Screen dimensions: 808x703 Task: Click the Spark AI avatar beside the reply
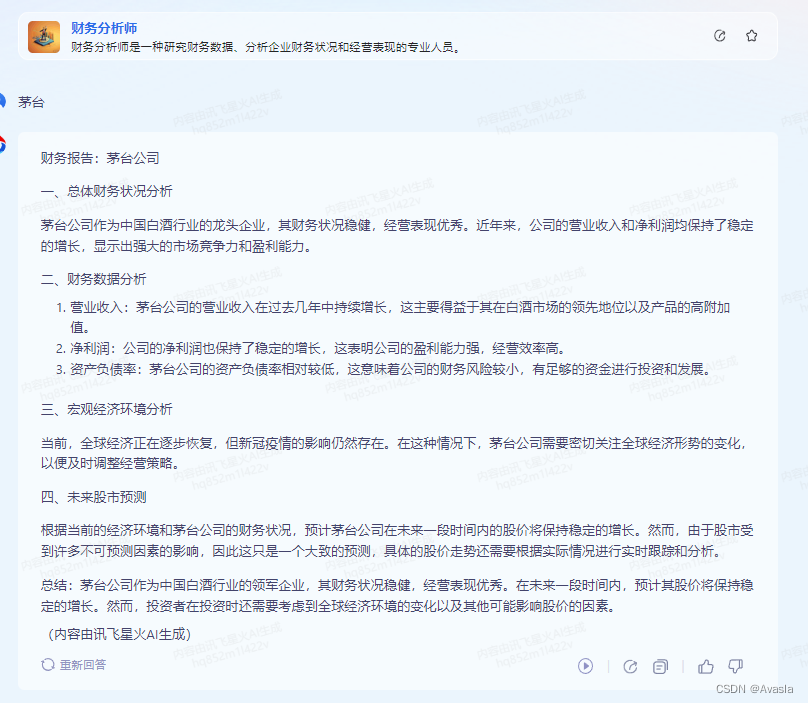click(2, 145)
